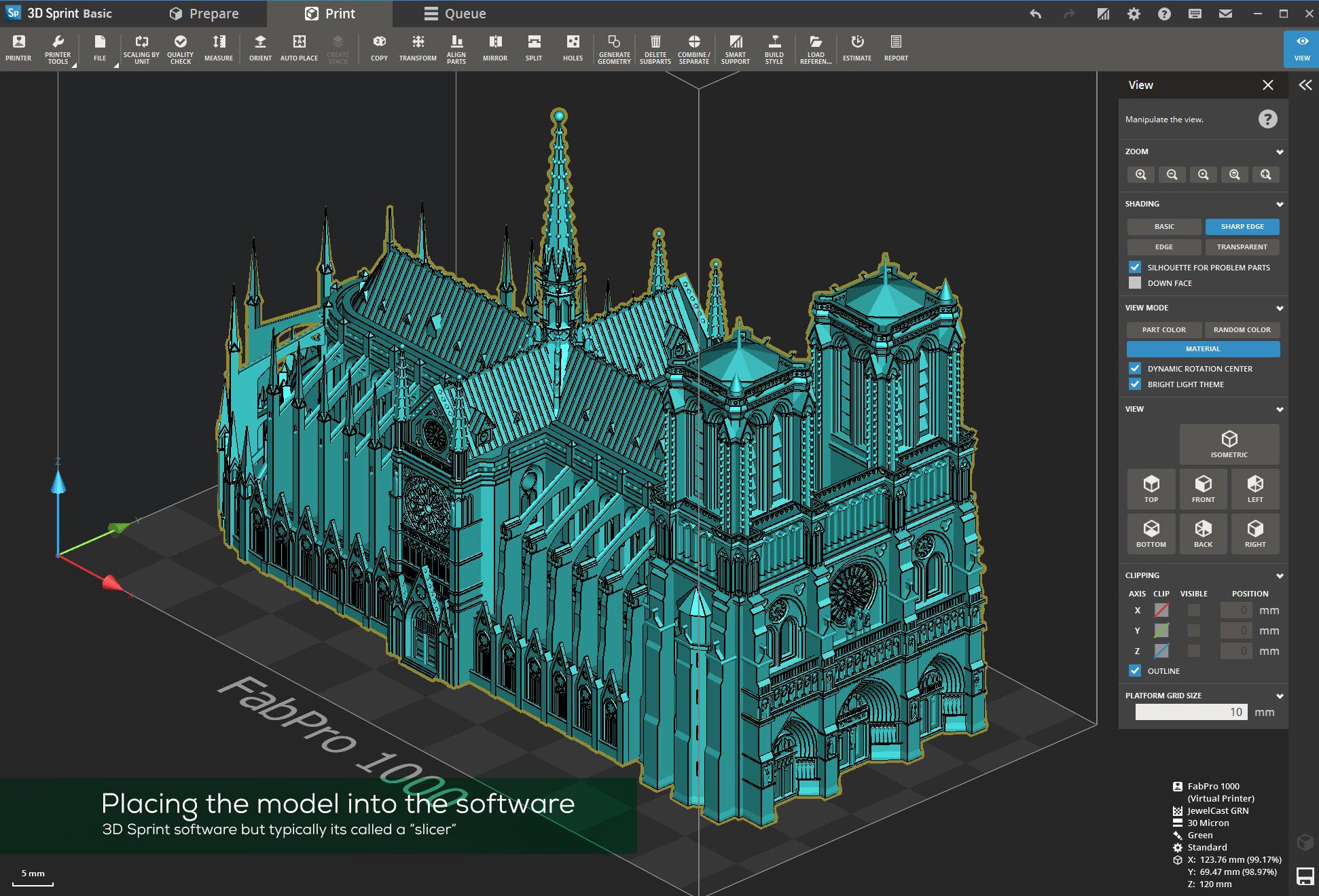The image size is (1319, 896).
Task: Enable Z axis clip toggle
Action: click(x=1162, y=651)
